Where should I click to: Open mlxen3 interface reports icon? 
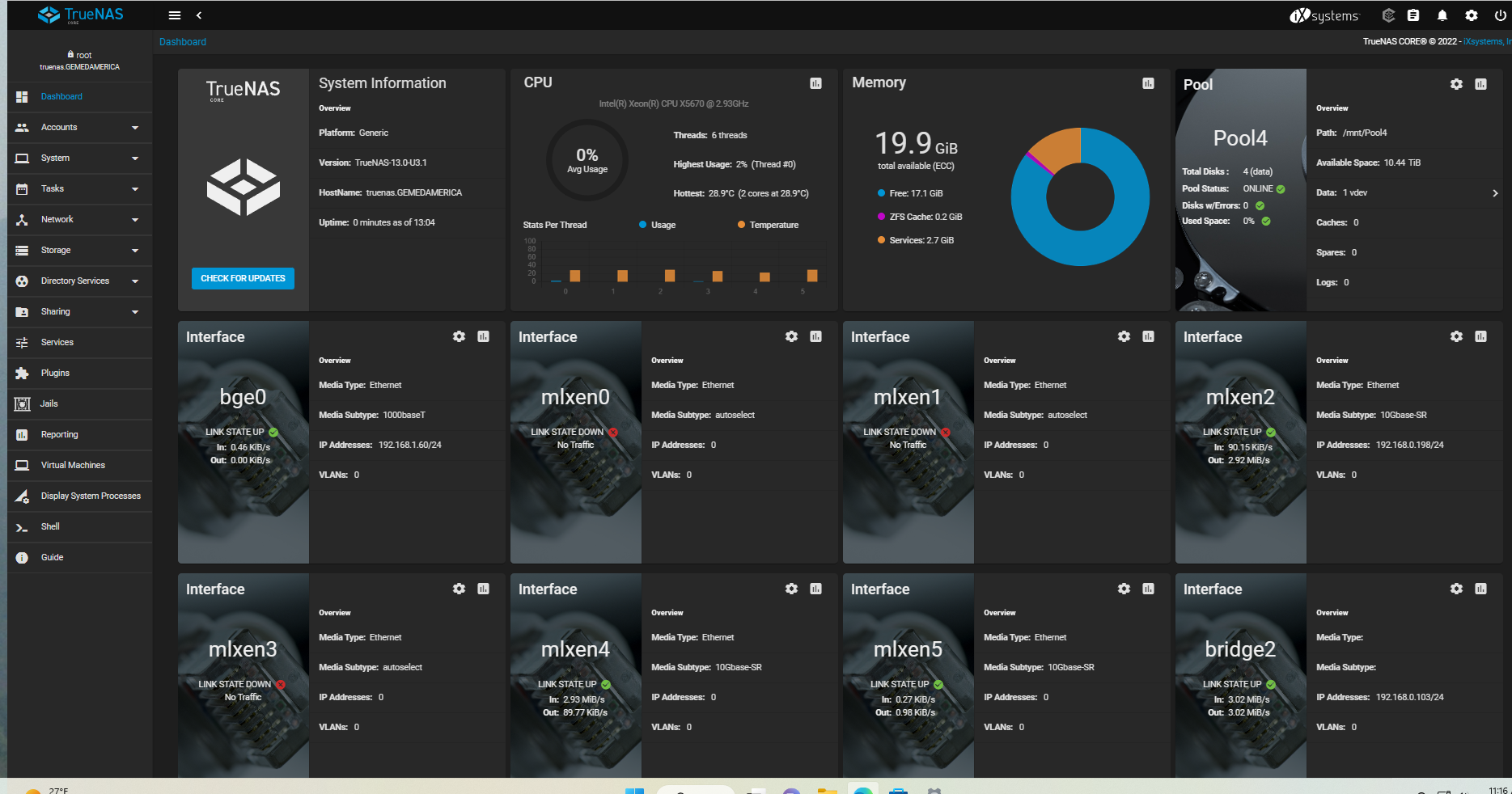click(483, 589)
